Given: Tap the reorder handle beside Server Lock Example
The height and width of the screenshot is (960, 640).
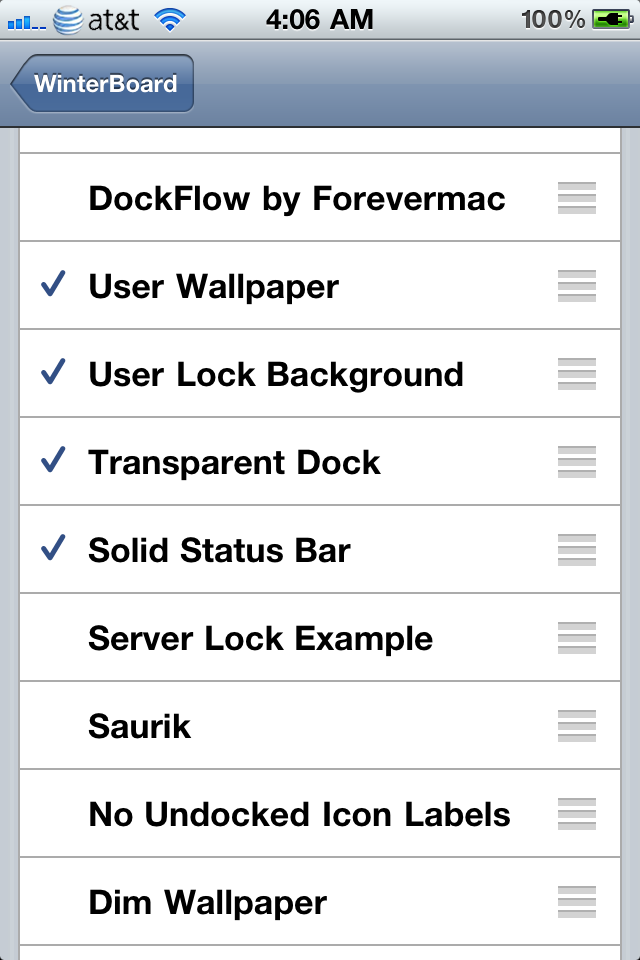Looking at the screenshot, I should [x=576, y=638].
